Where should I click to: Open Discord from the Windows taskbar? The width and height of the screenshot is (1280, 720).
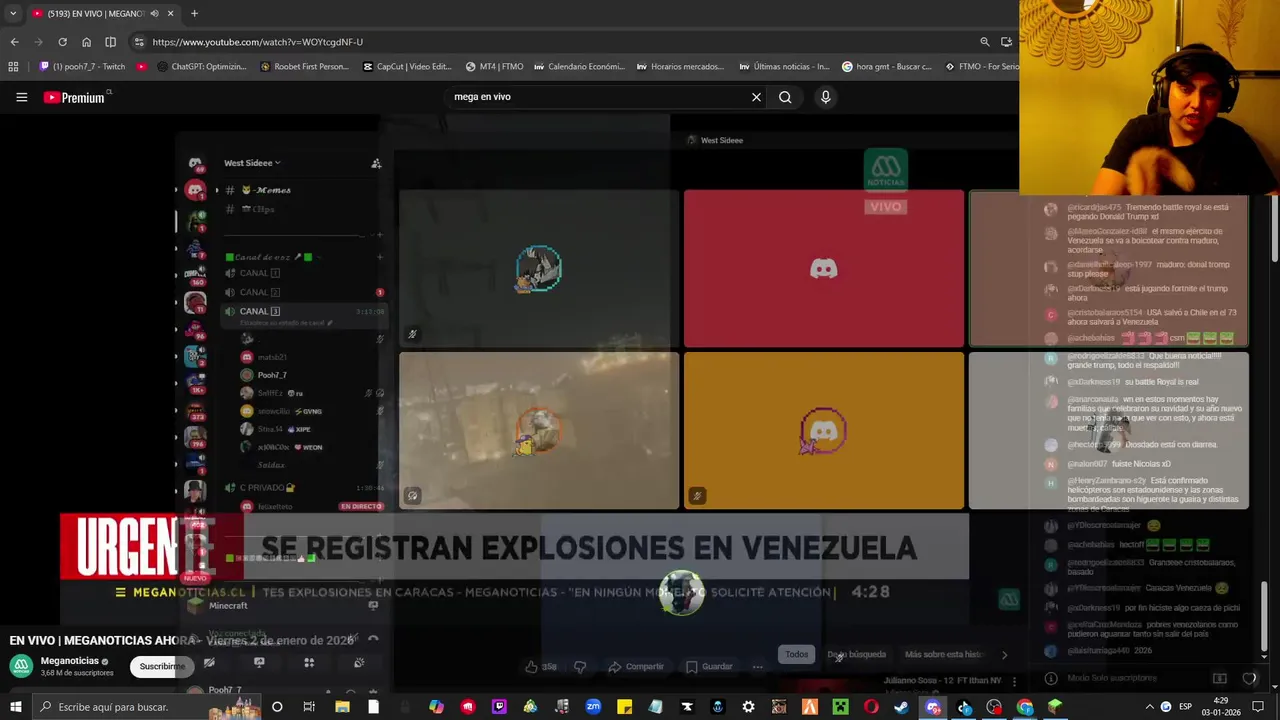click(x=933, y=707)
